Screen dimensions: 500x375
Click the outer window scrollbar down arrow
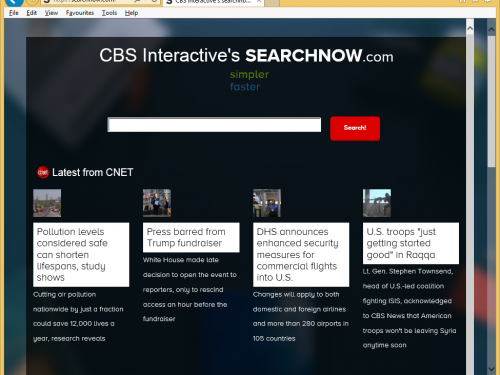click(x=491, y=369)
